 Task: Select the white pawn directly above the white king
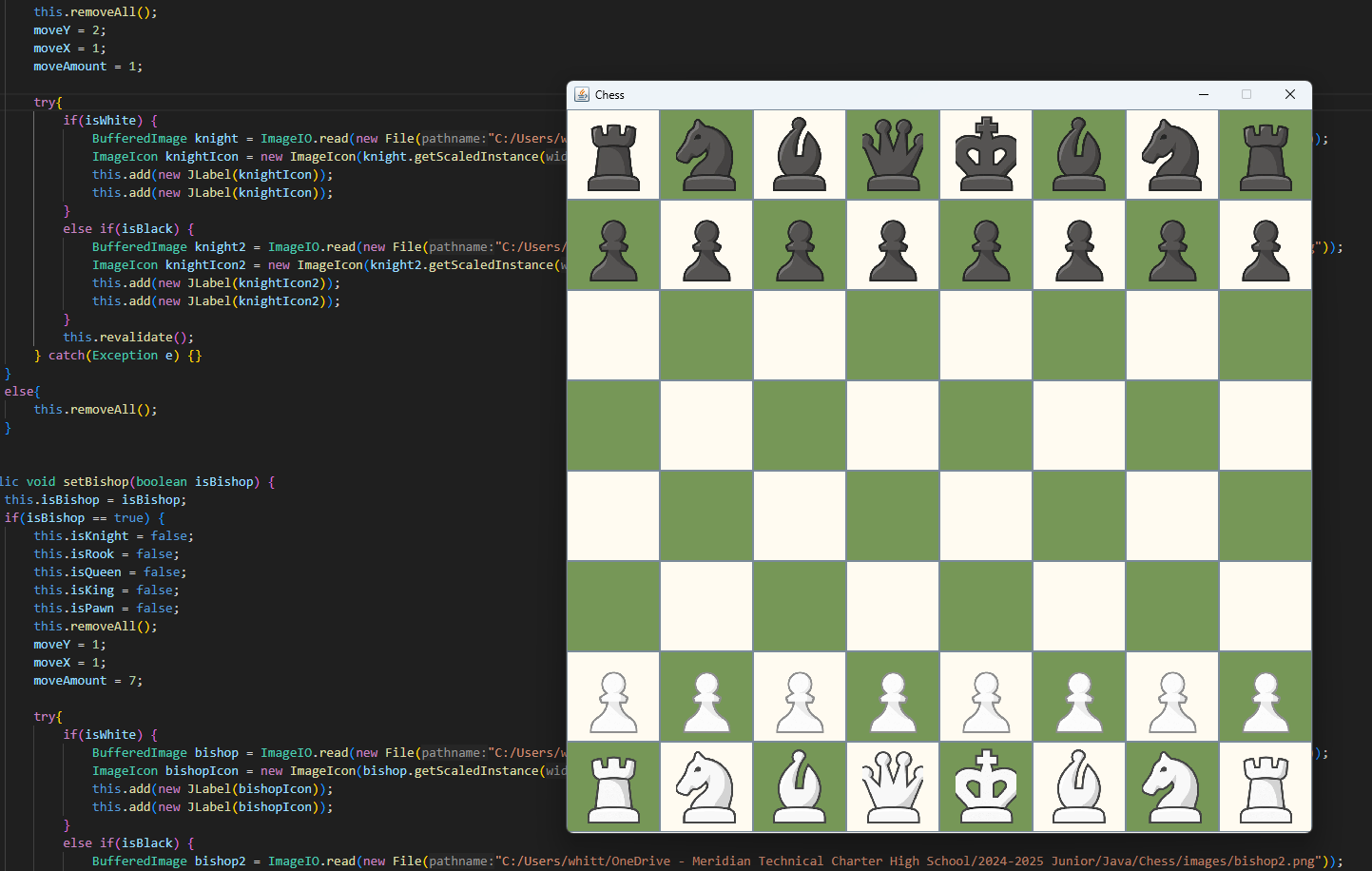985,696
